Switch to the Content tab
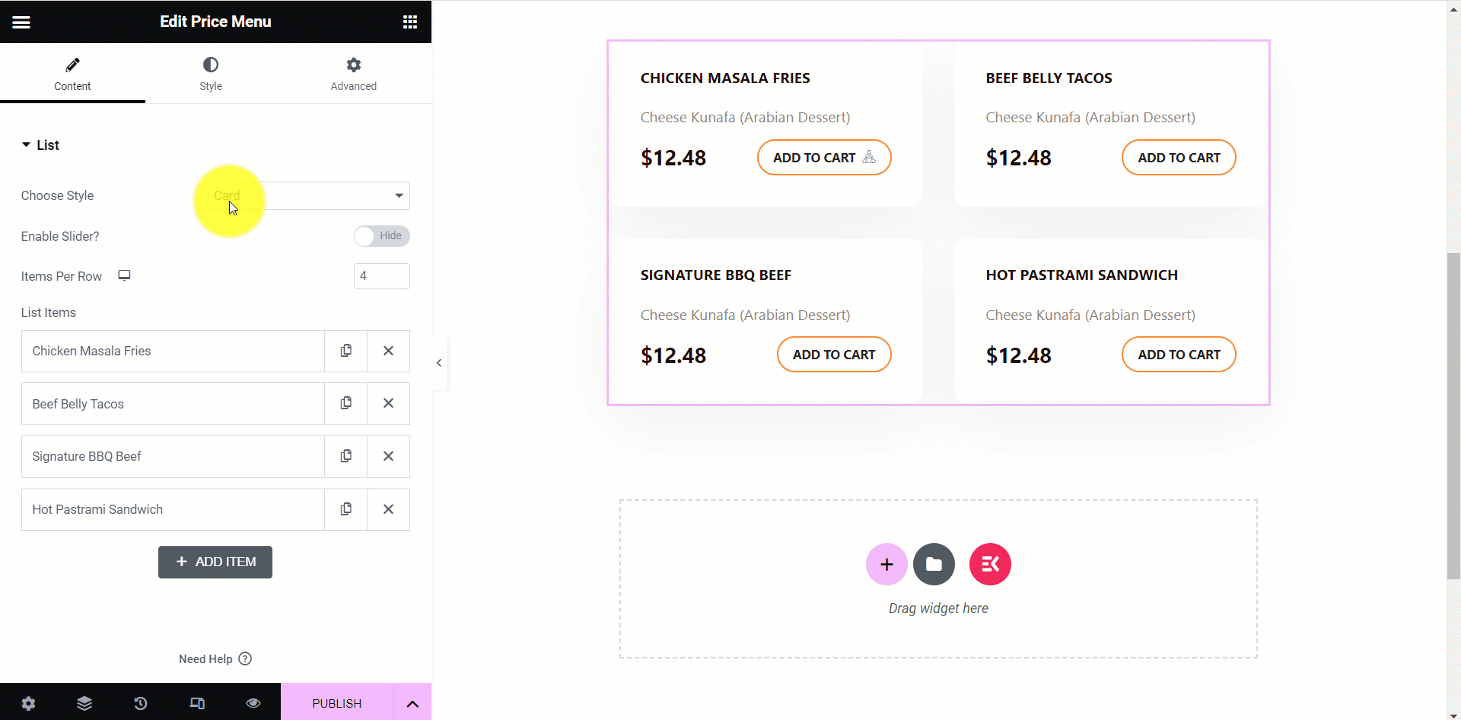The width and height of the screenshot is (1461, 720). pos(72,74)
